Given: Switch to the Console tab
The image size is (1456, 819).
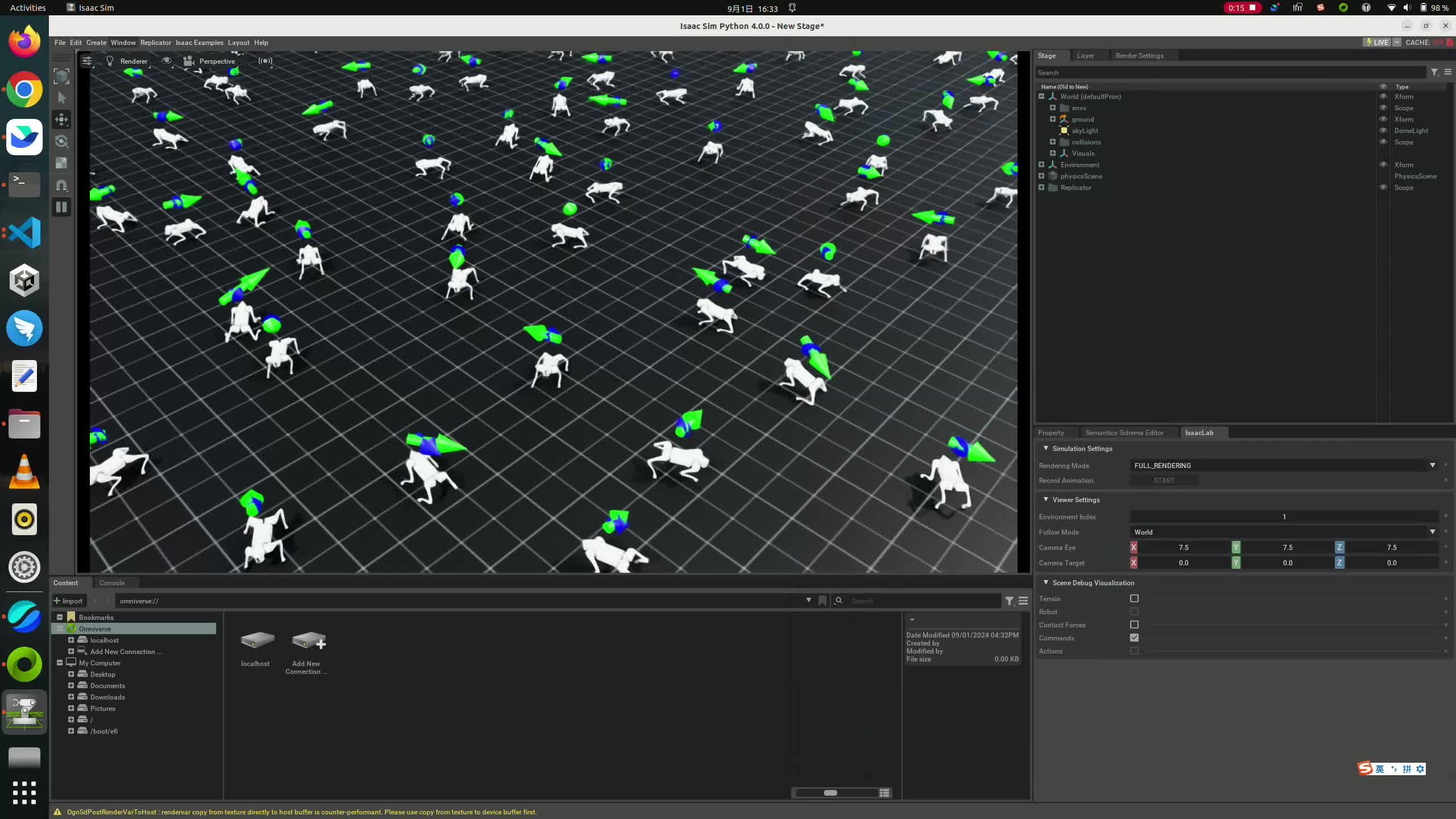Looking at the screenshot, I should tap(112, 582).
